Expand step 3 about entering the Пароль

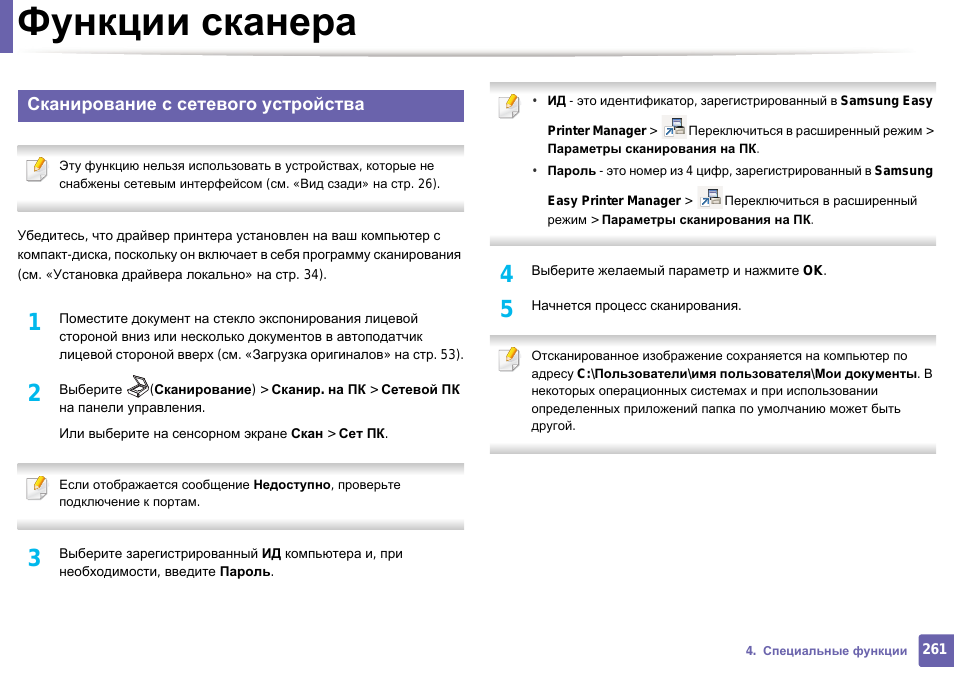click(33, 557)
